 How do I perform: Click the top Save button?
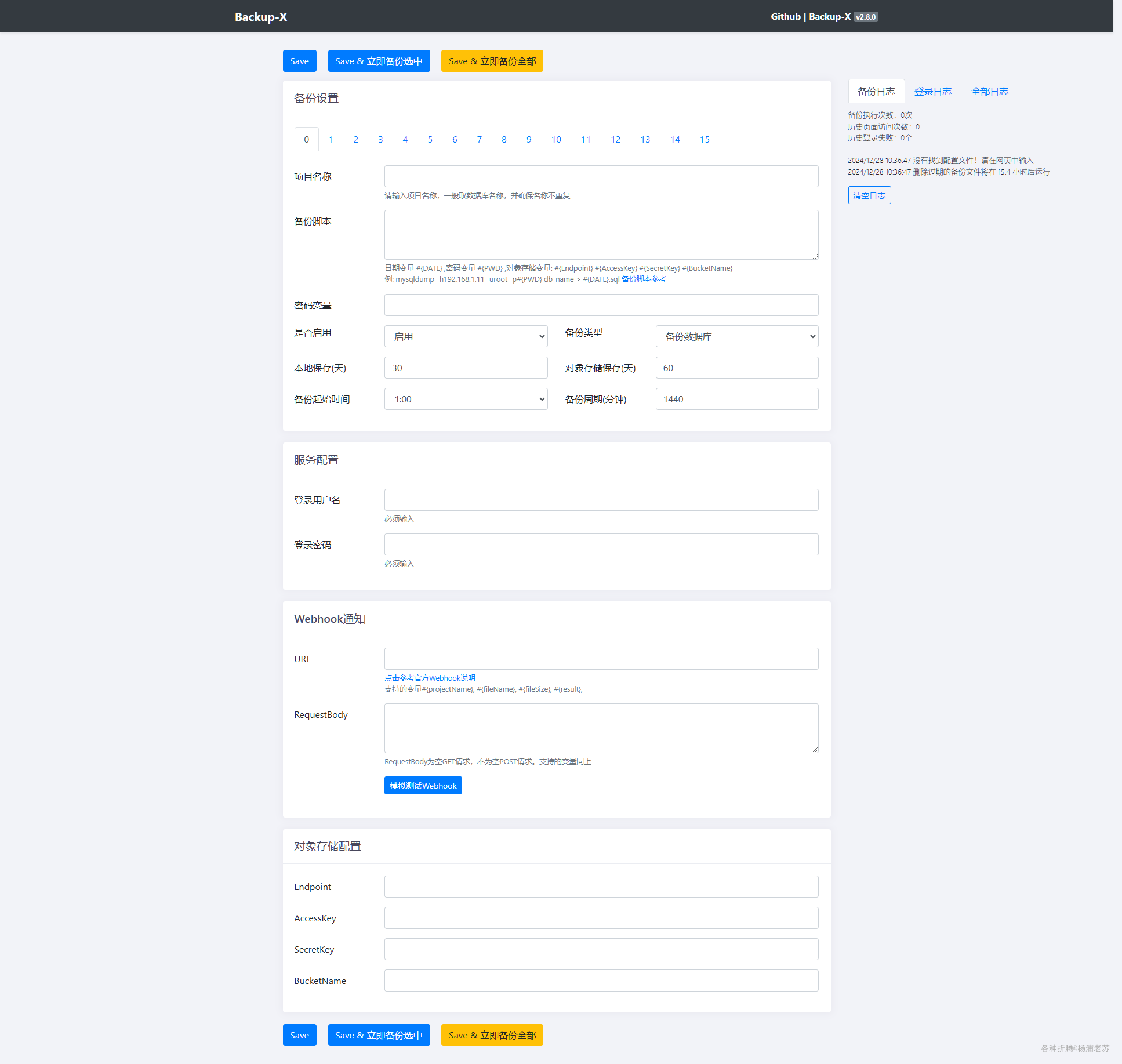pos(299,61)
